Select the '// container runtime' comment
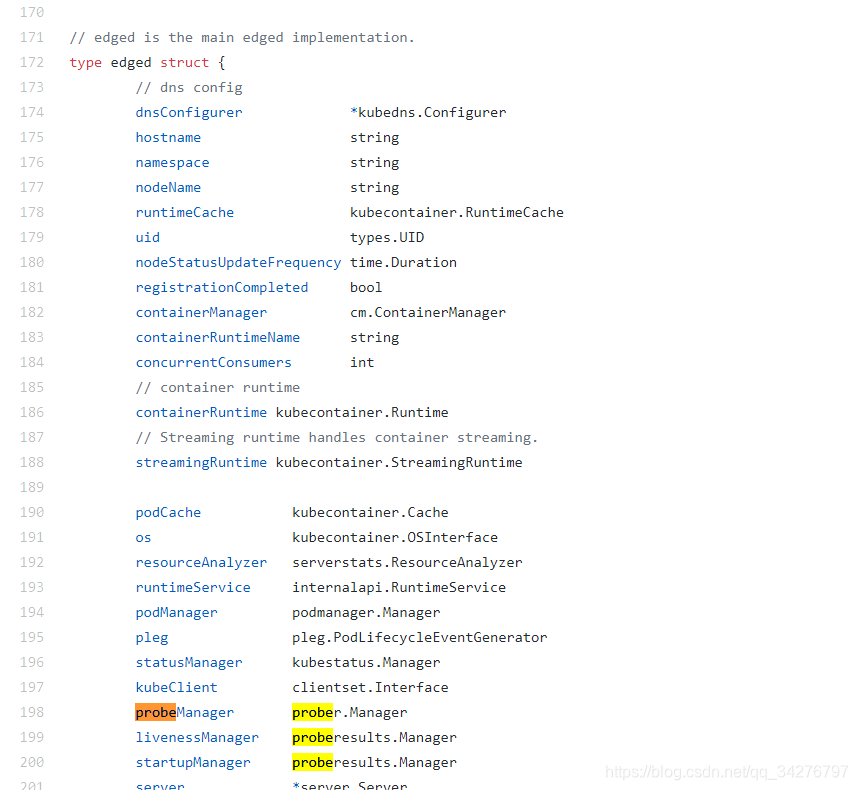The width and height of the screenshot is (858, 790). [218, 388]
